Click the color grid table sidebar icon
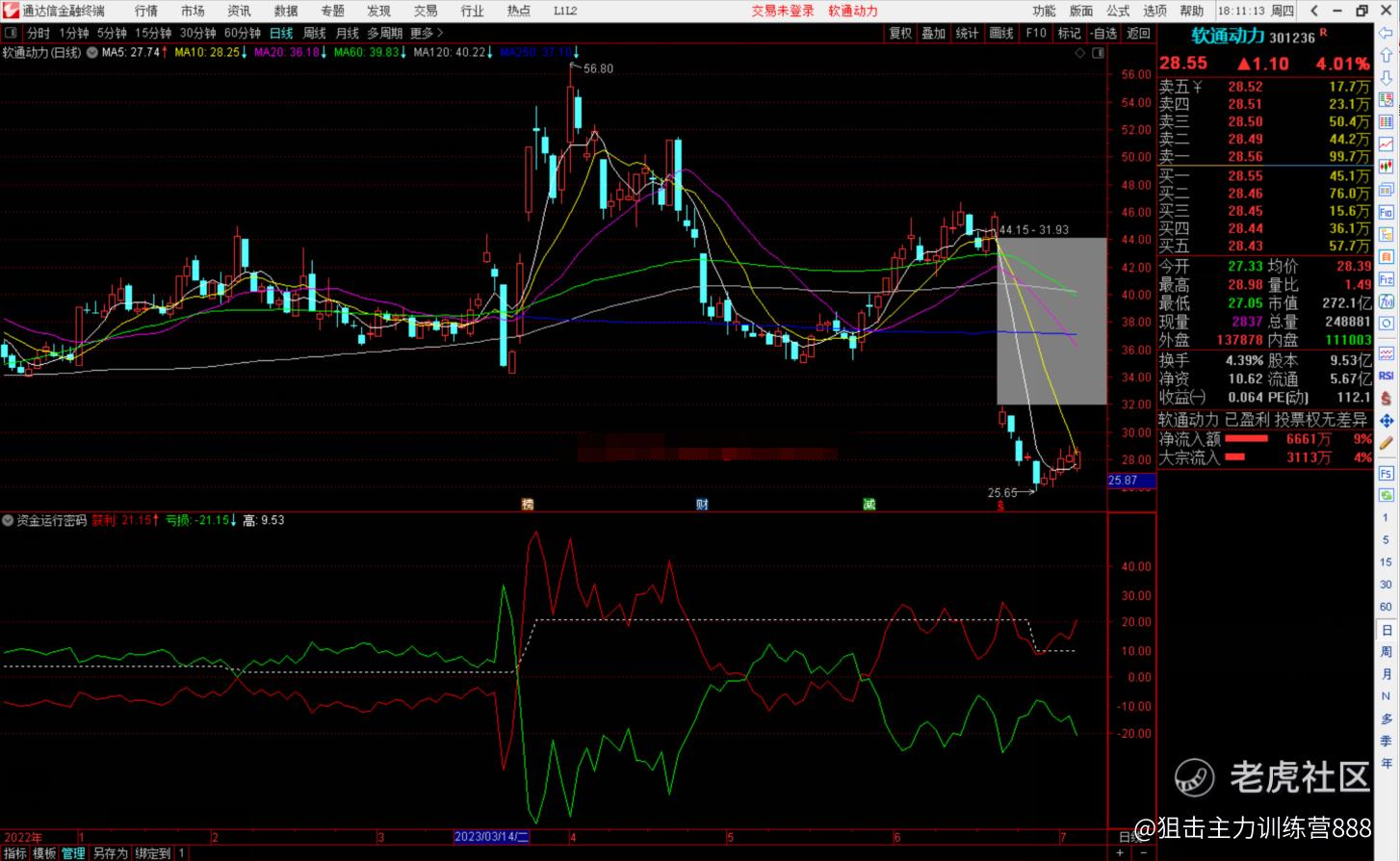Image resolution: width=1400 pixels, height=861 pixels. pos(1387,122)
